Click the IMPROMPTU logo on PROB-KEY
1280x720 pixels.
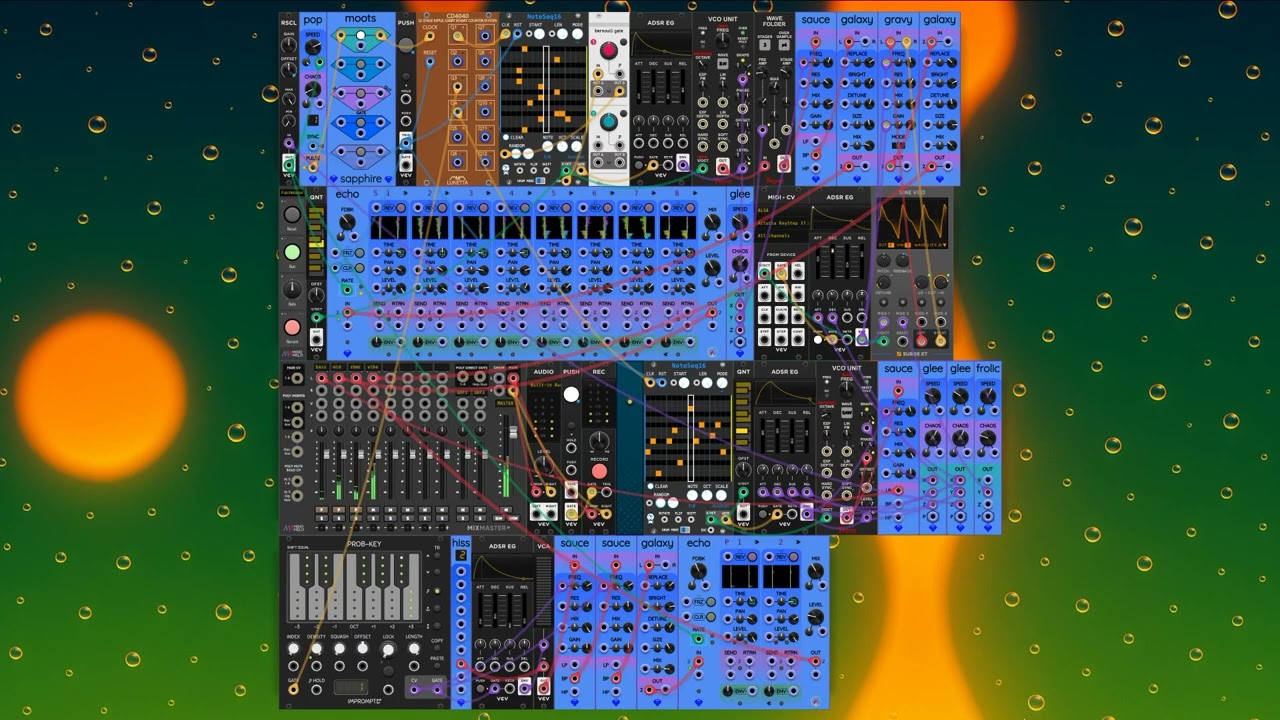coord(363,702)
